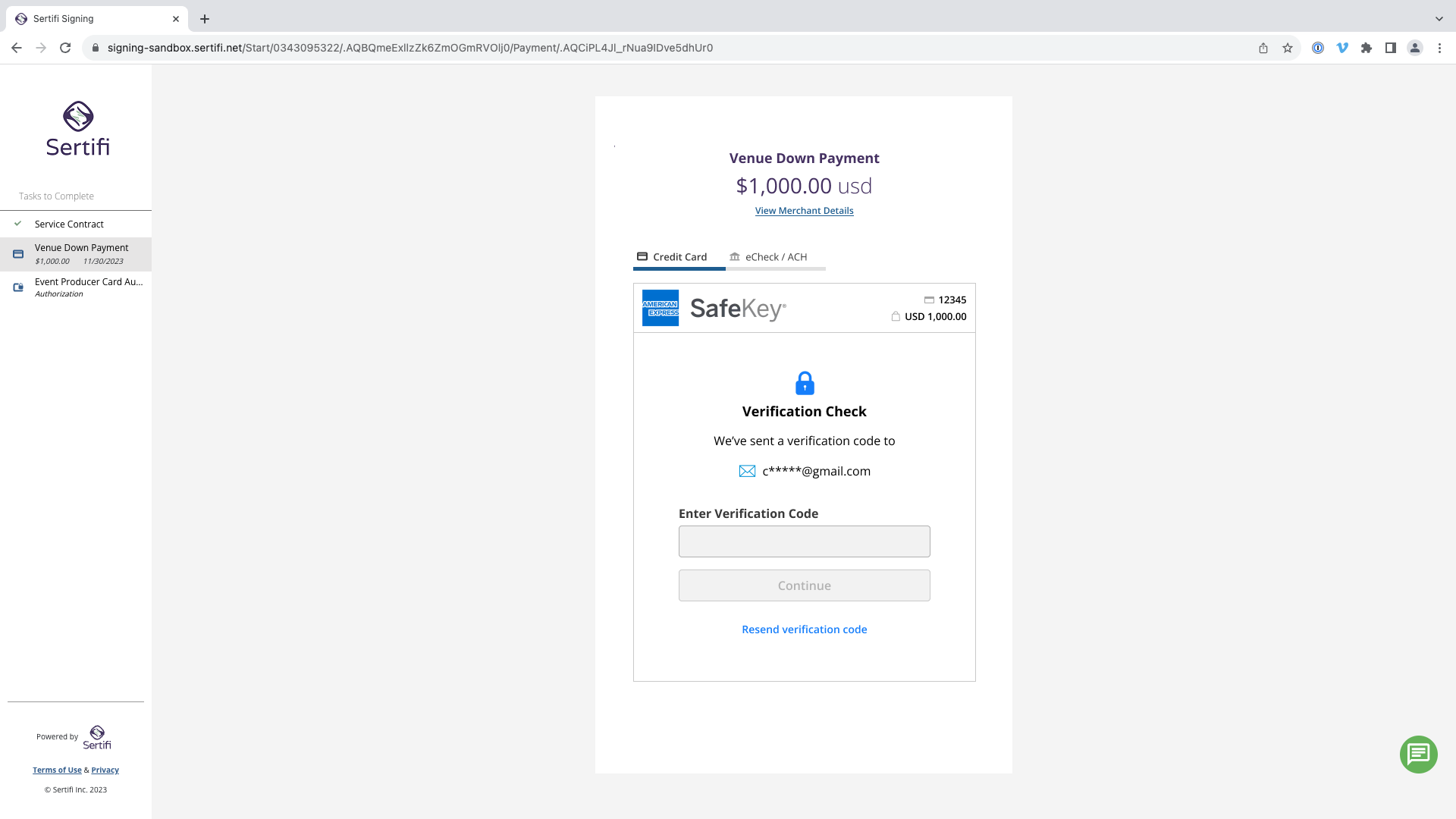This screenshot has height=819, width=1456.
Task: Click the Sertifi logo in the sidebar
Action: (x=77, y=129)
